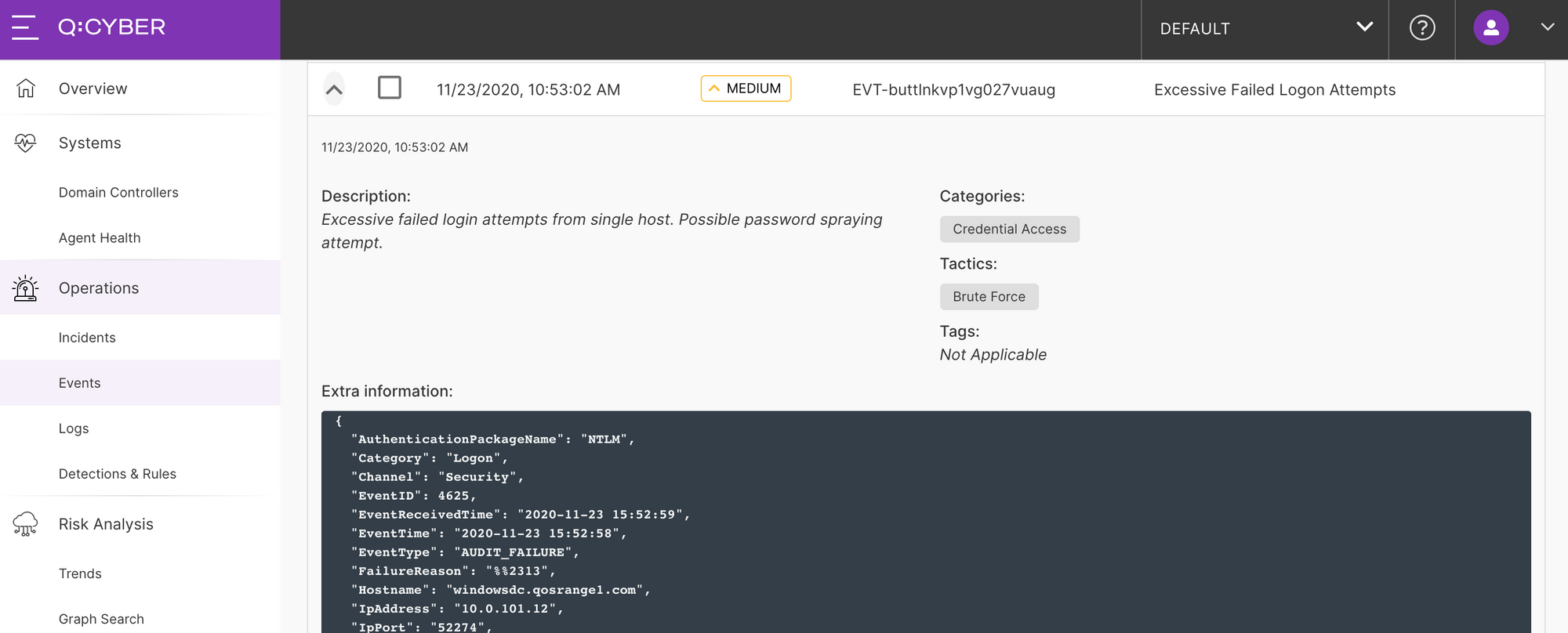1568x633 pixels.
Task: Click the EventType AUDIT_FAILURE value
Action: coord(513,552)
